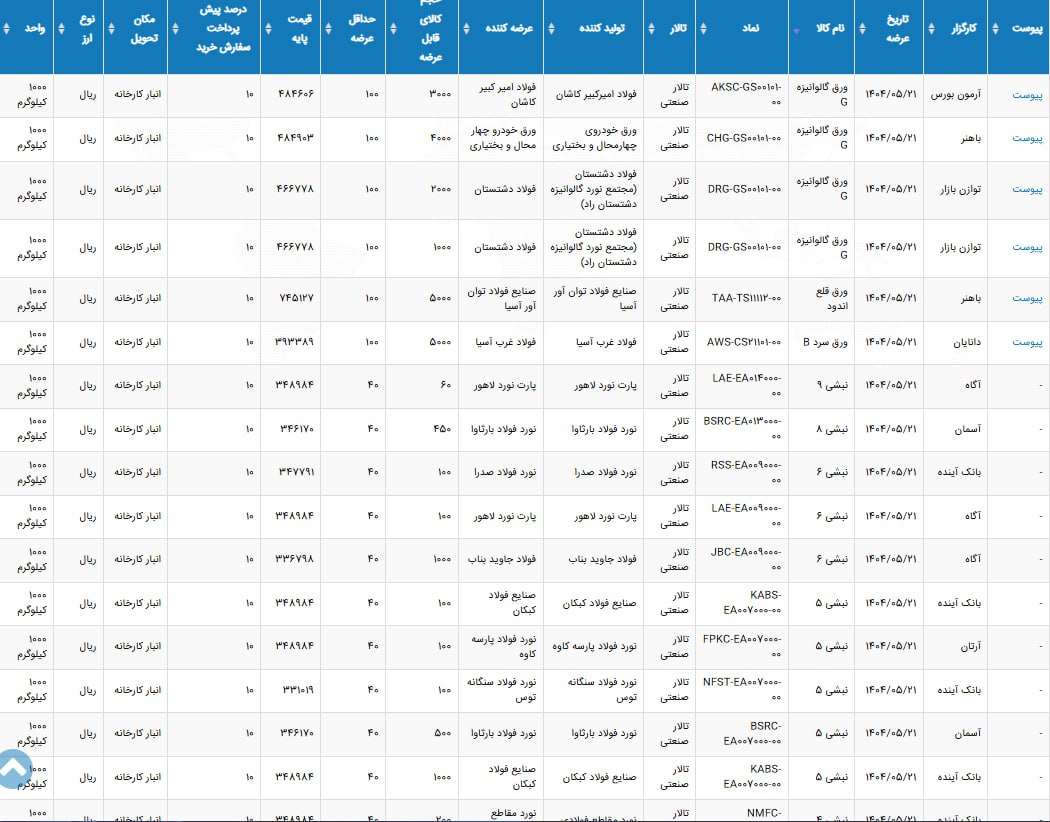
Task: Click the sort arrows beside تاریخ عرضه
Action: 862,28
